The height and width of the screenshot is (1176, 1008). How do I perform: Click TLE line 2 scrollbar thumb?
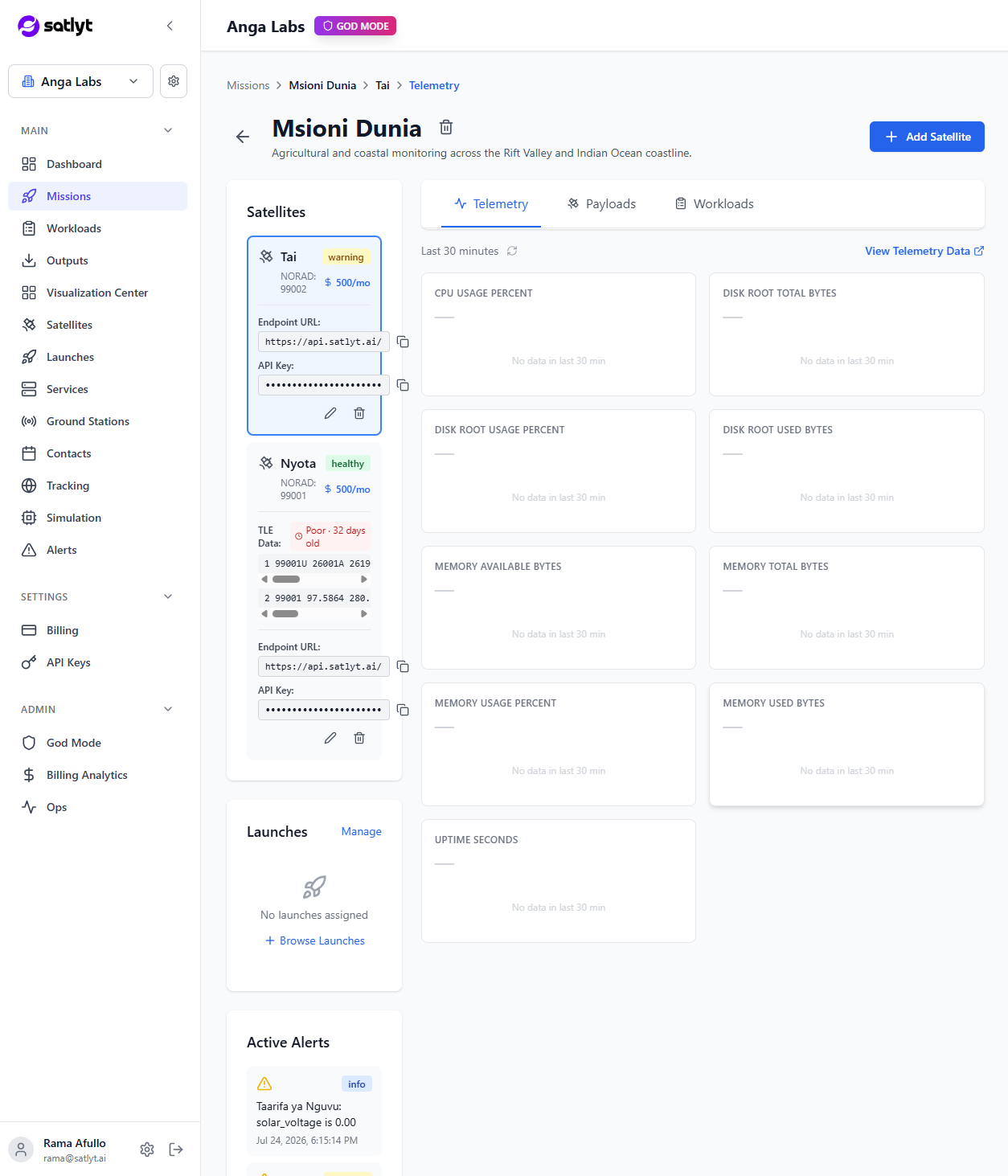click(x=285, y=614)
